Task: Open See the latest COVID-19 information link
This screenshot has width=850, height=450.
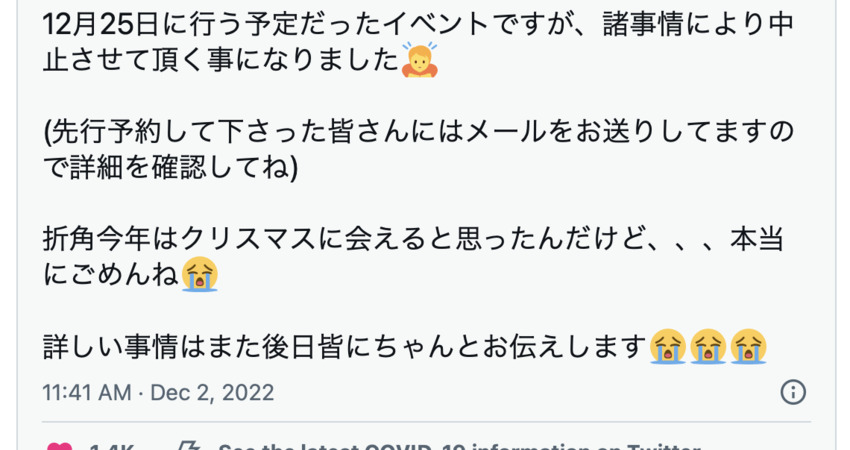Action: click(459, 446)
